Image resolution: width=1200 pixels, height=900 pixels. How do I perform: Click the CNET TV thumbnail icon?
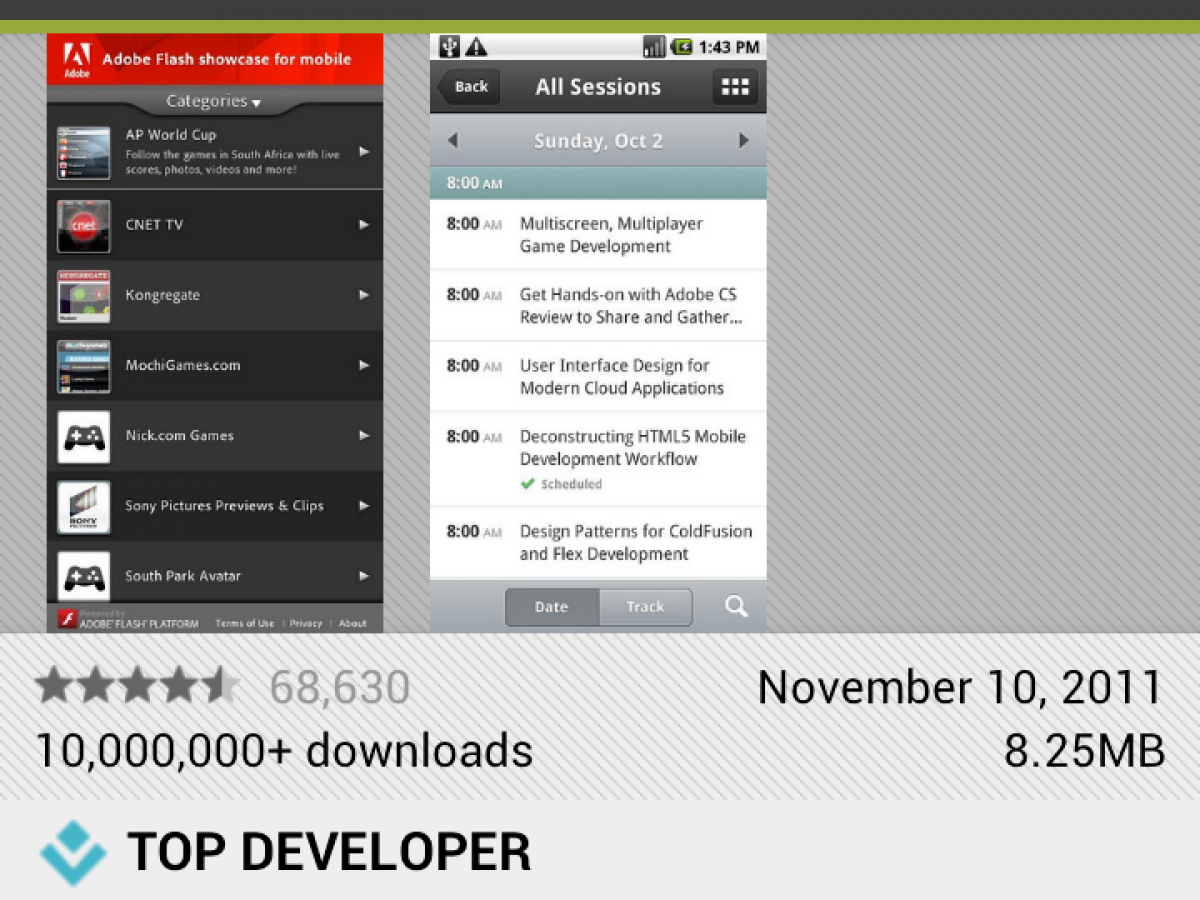84,226
